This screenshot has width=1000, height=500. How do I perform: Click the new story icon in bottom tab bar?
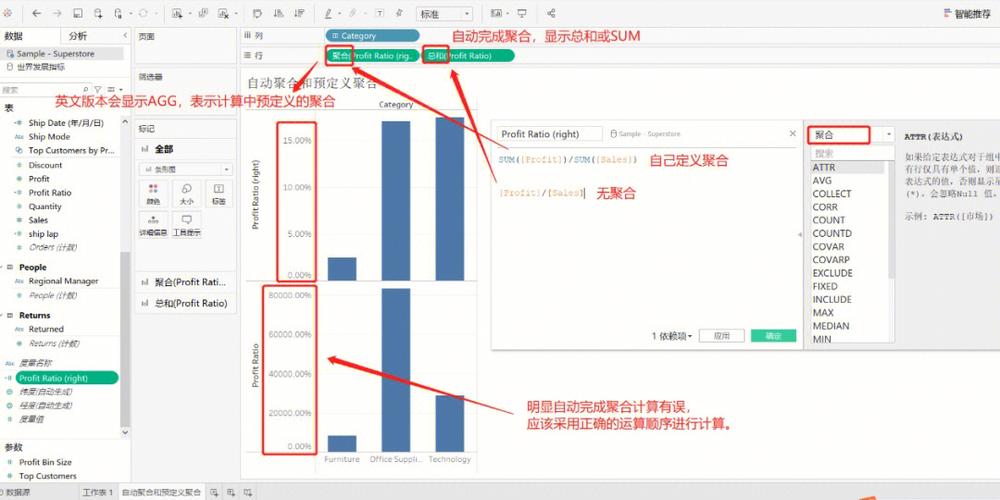click(x=247, y=492)
